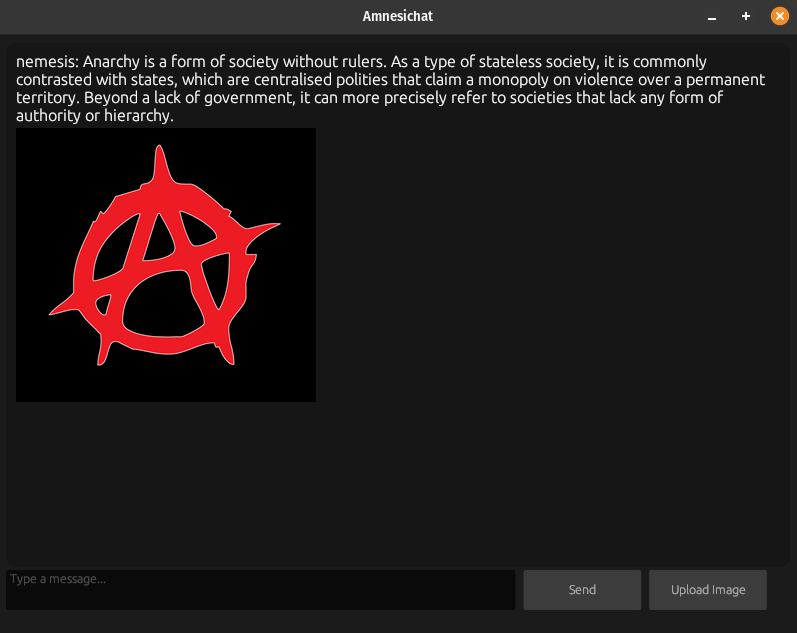Click the empty chat space below the image
Viewport: 797px width, 633px height.
(x=396, y=483)
